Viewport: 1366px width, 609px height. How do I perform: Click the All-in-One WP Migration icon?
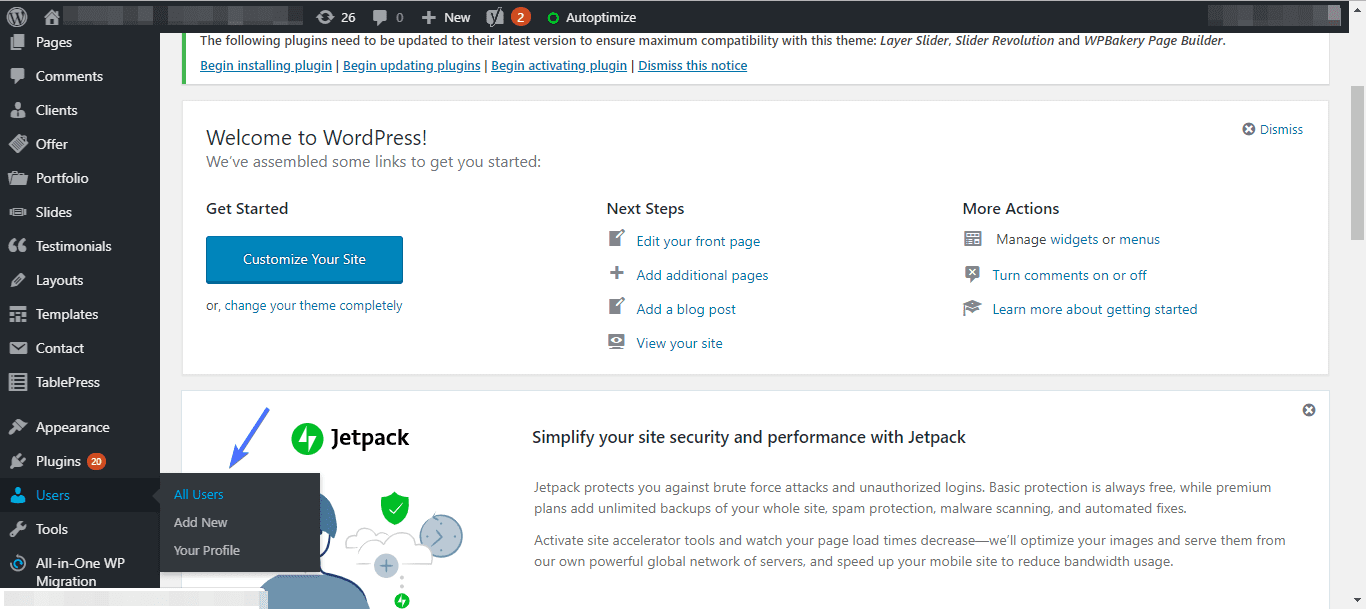(18, 564)
